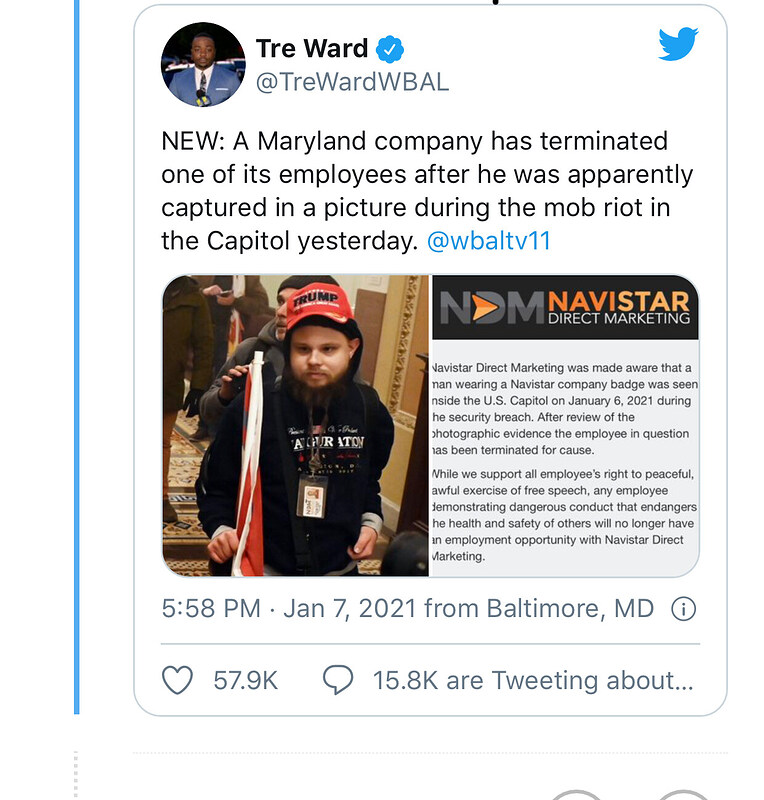764x800 pixels.
Task: Open the @TreWardWBAL handle link
Action: (352, 82)
